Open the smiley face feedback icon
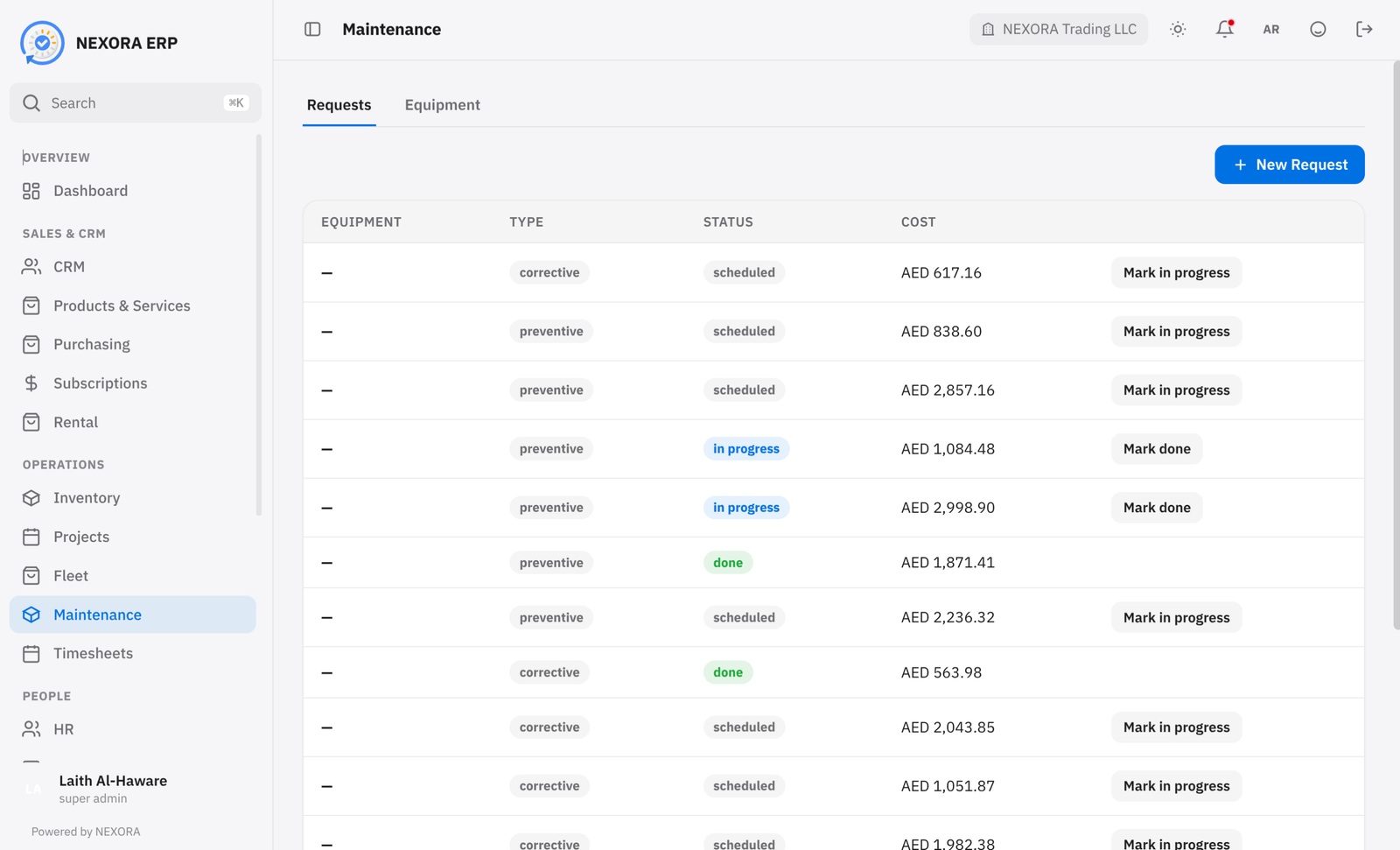This screenshot has height=850, width=1400. (1318, 29)
